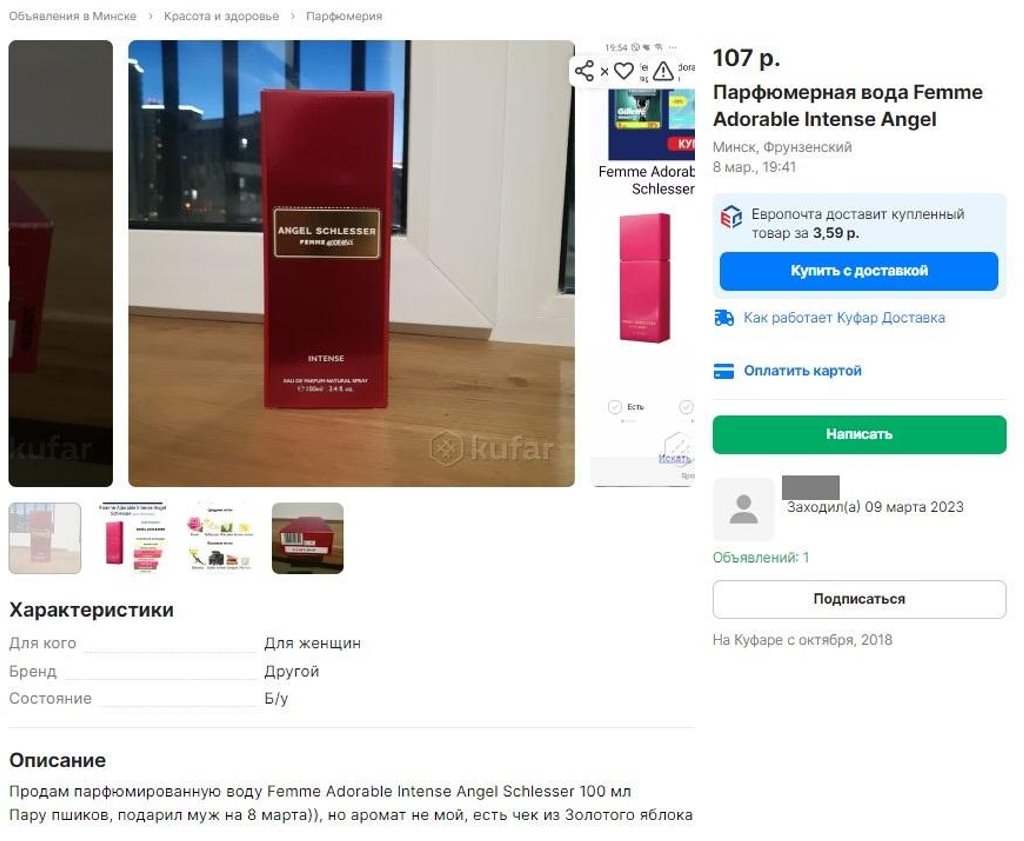Click the Europochta delivery logo icon
Screen dimensions: 1024x841
coord(731,217)
